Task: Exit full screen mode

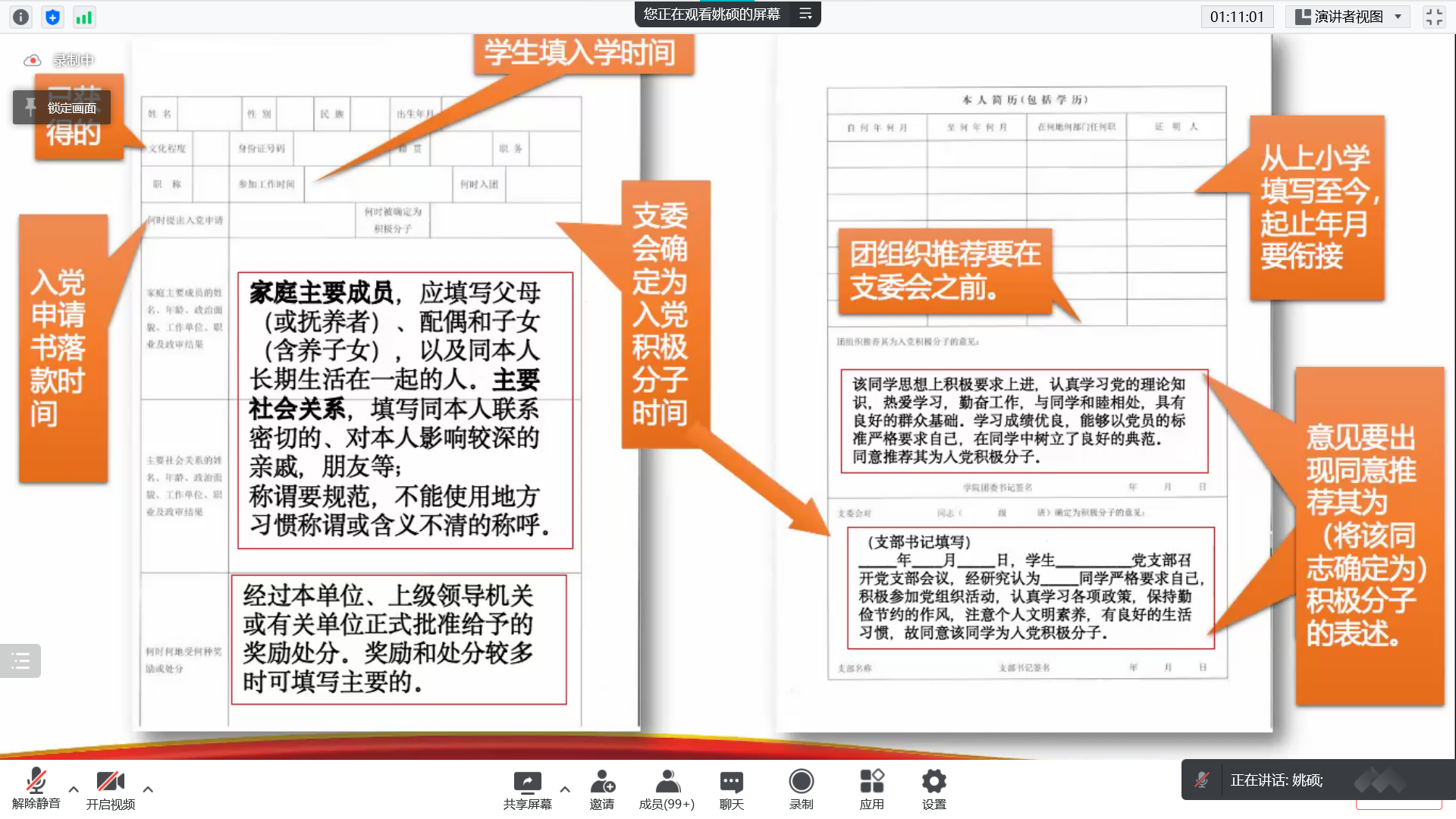Action: (1433, 17)
